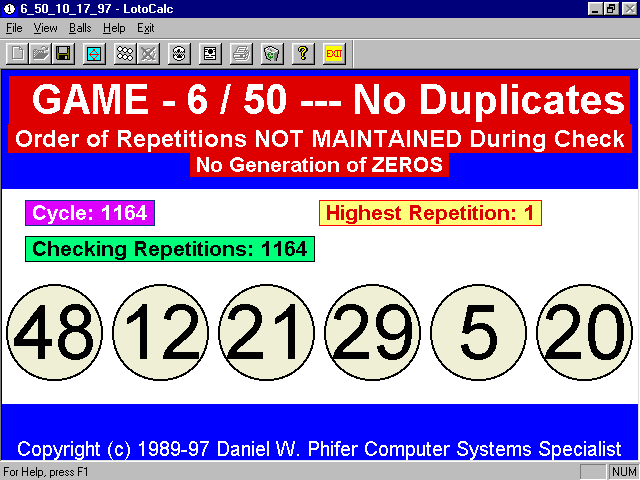Open the Help menu
The width and height of the screenshot is (640, 480).
[x=114, y=28]
